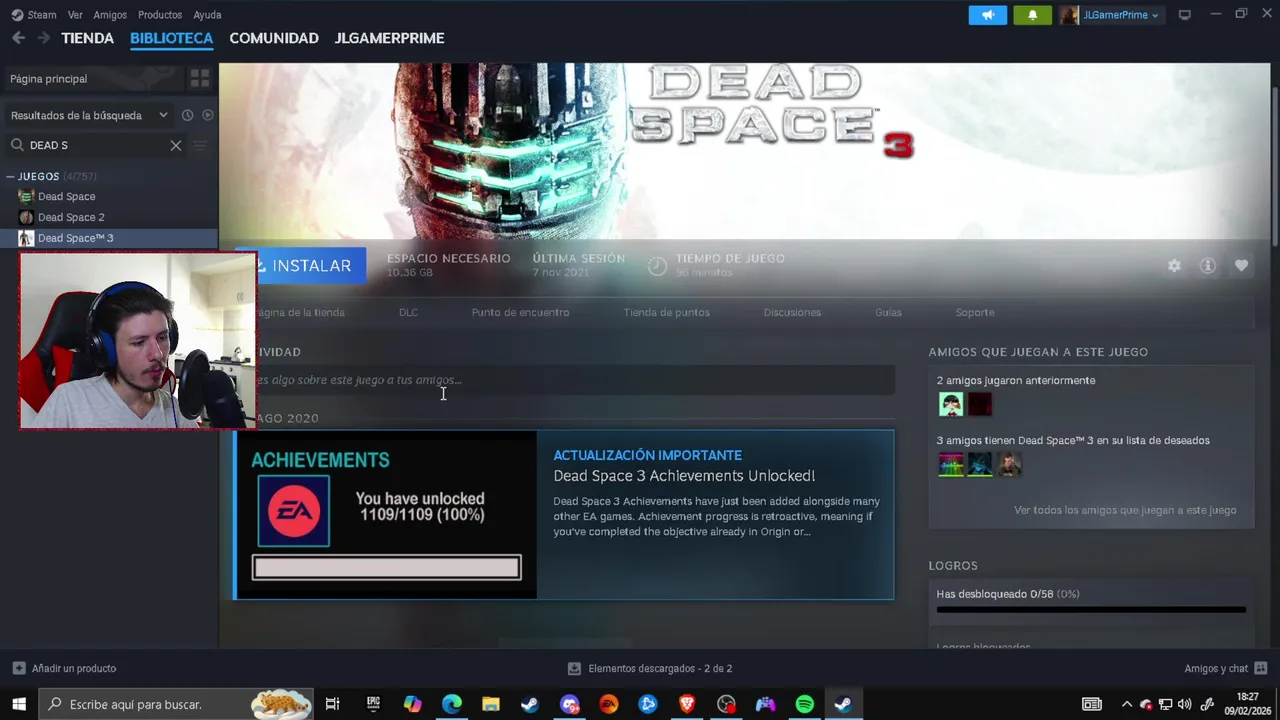Click the favorite heart icon
1280x720 pixels.
click(1241, 266)
